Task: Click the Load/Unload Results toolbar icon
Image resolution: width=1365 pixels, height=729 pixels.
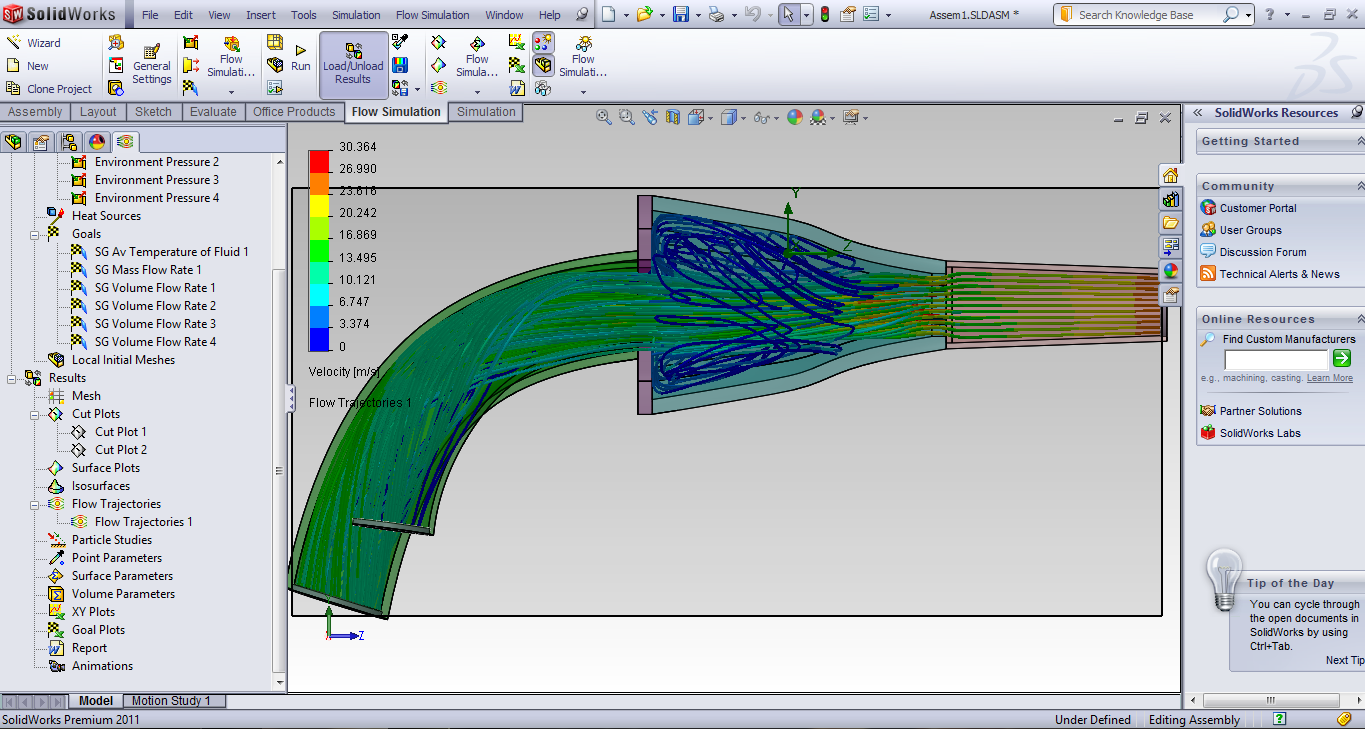Action: [352, 62]
